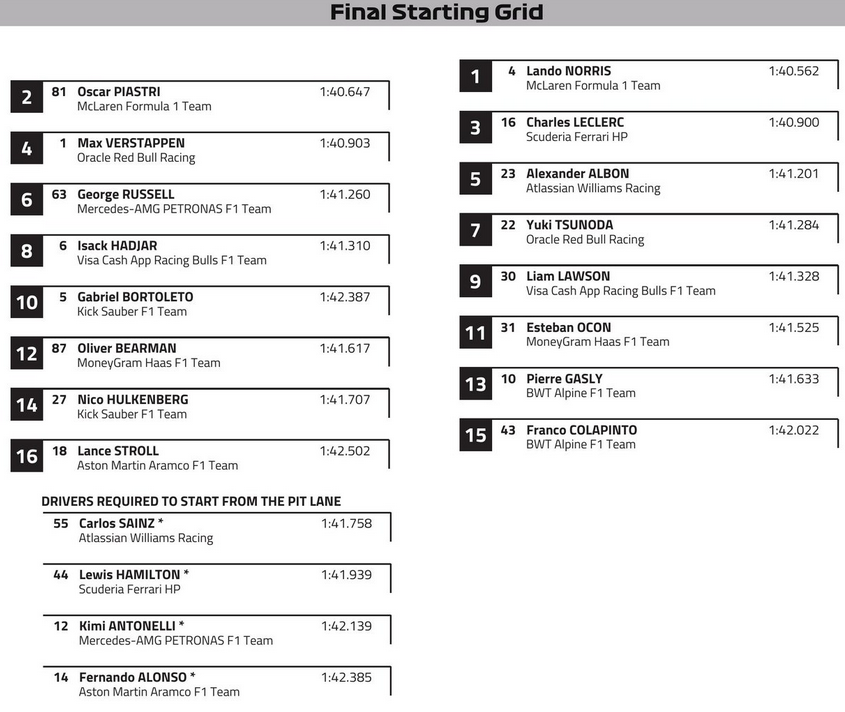
Task: Select George RUSSELL's car number 63
Action: click(x=59, y=194)
